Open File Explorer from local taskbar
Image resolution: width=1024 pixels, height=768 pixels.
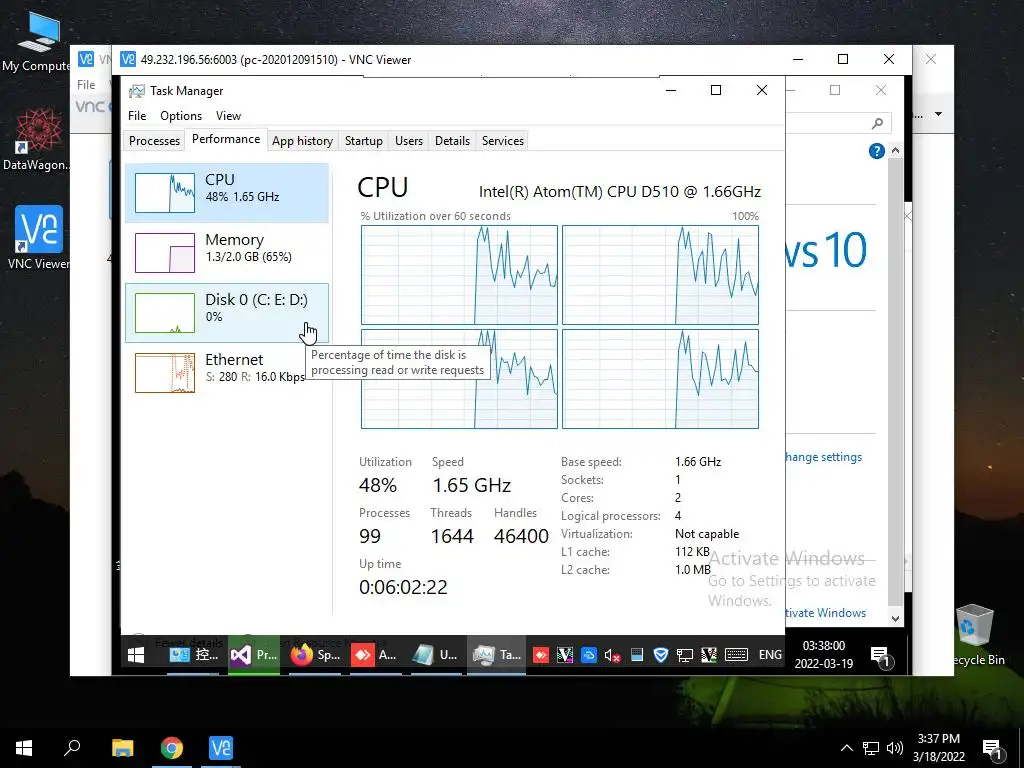122,748
